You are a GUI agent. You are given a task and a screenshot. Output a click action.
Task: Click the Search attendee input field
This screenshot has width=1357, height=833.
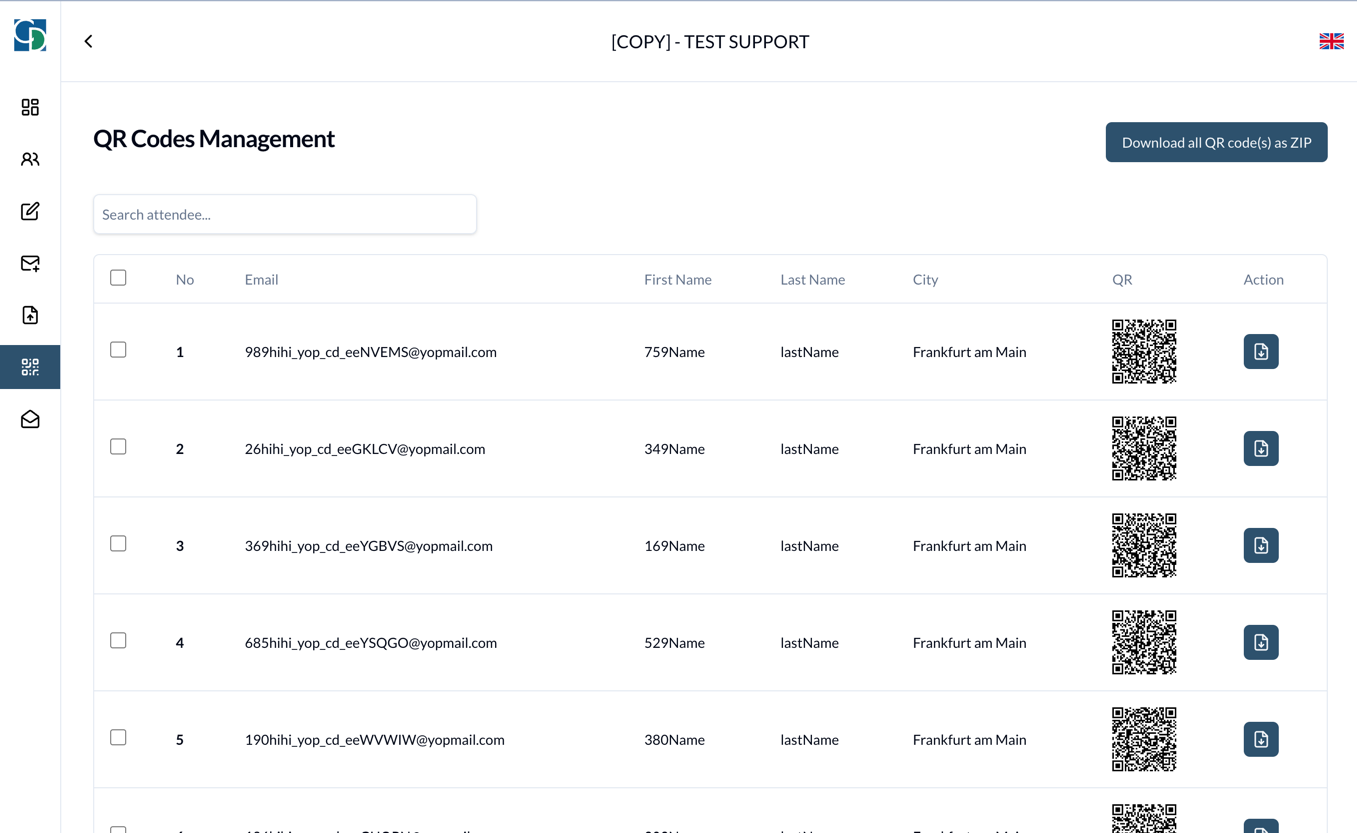(285, 214)
